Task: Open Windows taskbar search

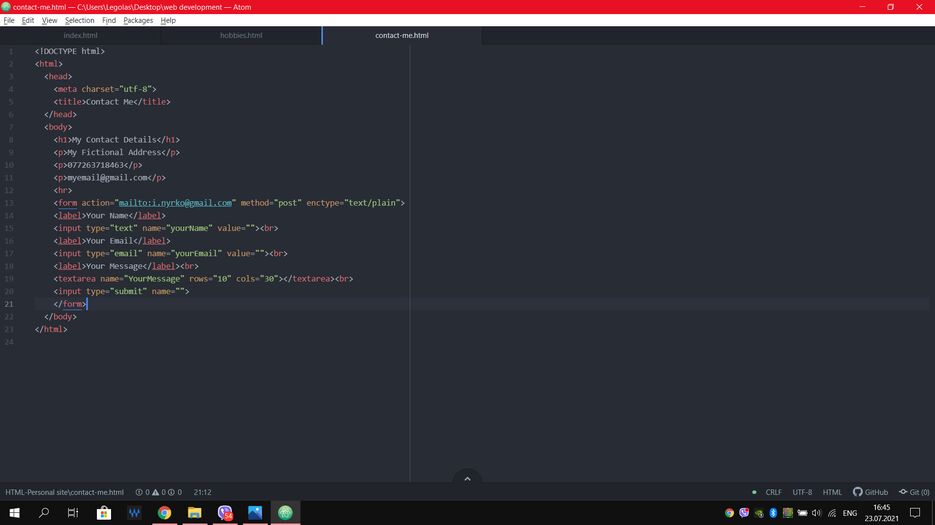Action: (x=44, y=512)
